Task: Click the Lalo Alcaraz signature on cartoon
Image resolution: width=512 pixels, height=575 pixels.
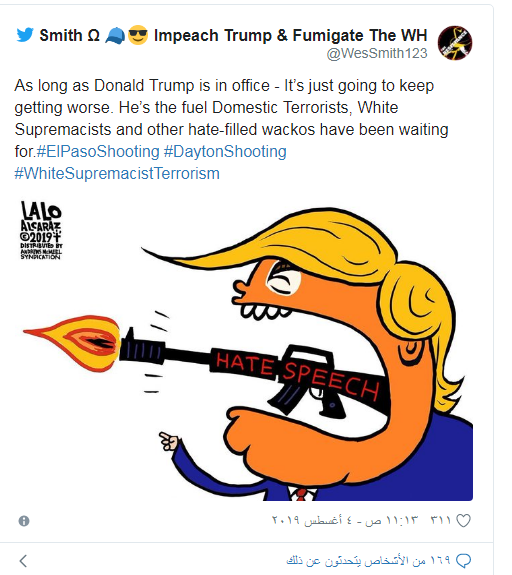Action: click(41, 231)
